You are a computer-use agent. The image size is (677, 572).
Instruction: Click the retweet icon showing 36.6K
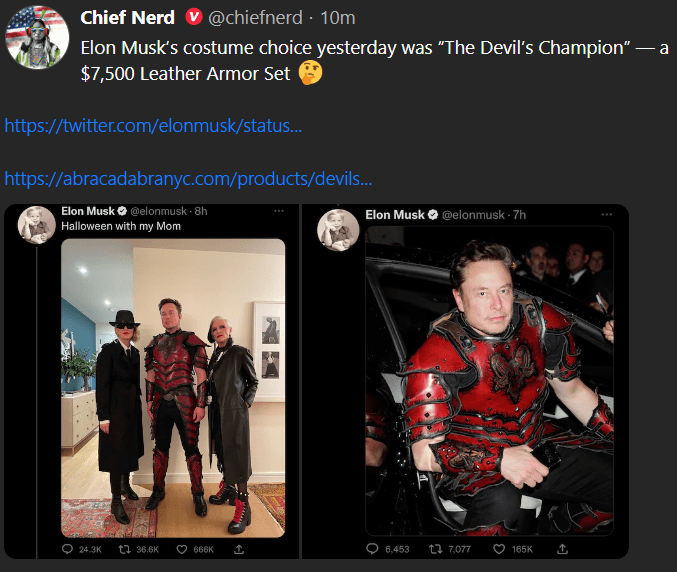[124, 549]
